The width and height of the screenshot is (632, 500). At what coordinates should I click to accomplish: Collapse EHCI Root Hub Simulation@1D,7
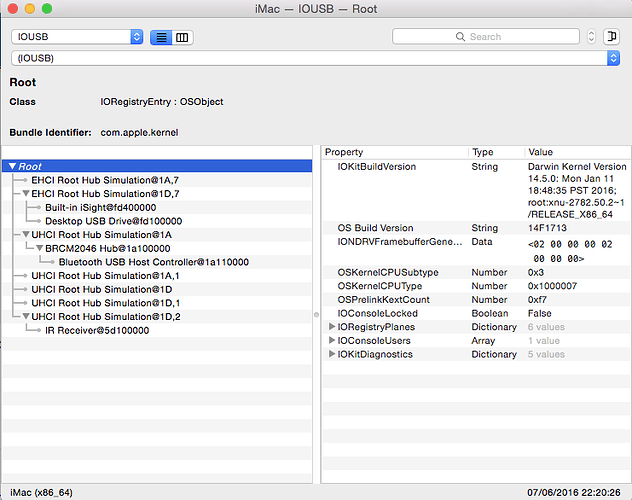[26, 194]
